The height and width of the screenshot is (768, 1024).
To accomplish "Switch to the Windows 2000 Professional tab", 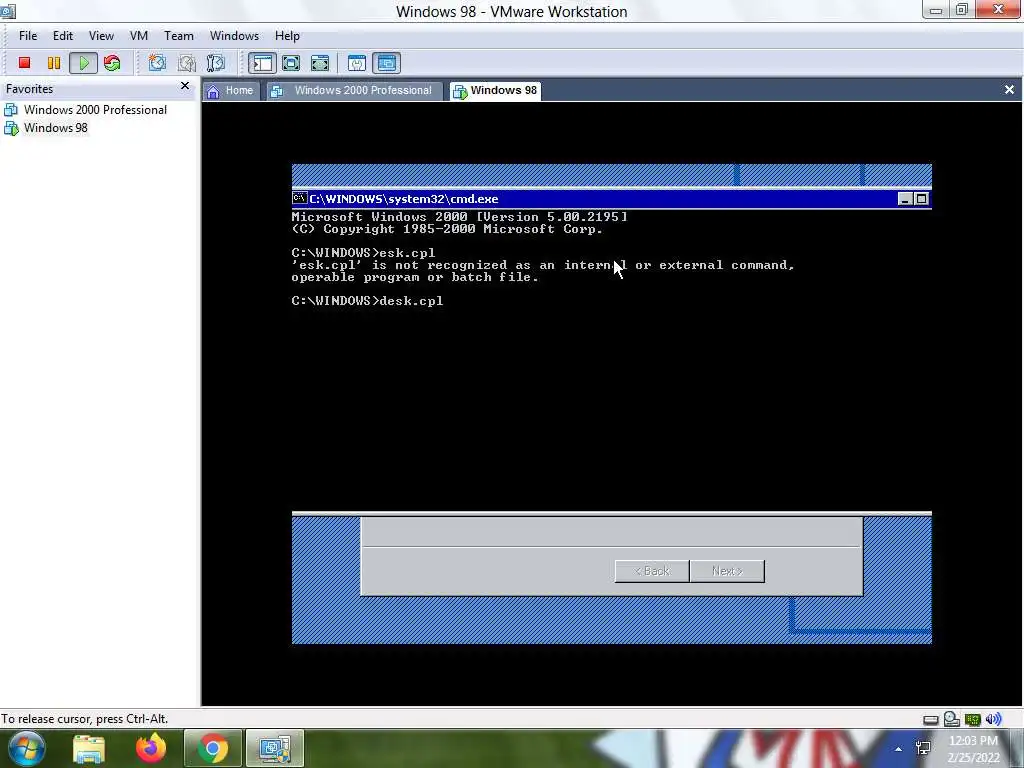I will click(x=353, y=91).
